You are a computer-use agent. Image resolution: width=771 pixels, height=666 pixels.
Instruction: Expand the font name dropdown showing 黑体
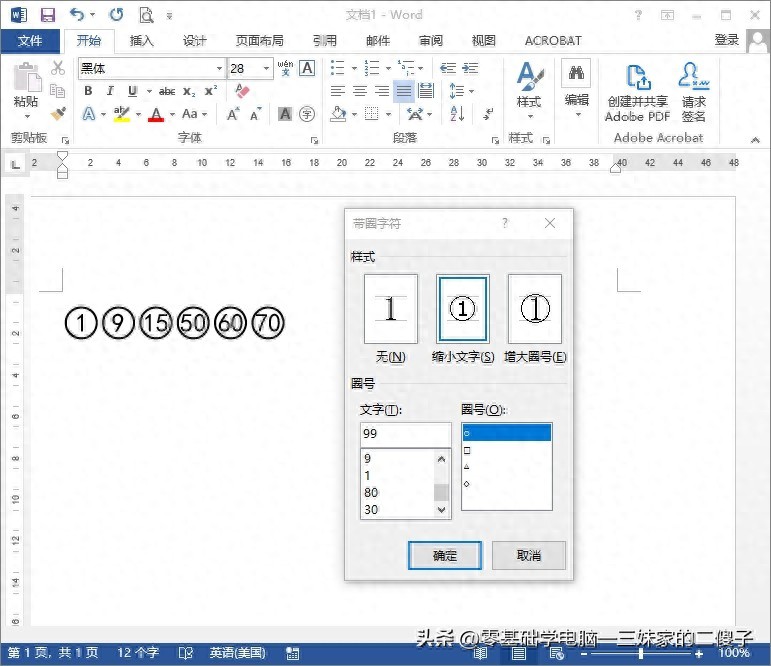click(219, 68)
